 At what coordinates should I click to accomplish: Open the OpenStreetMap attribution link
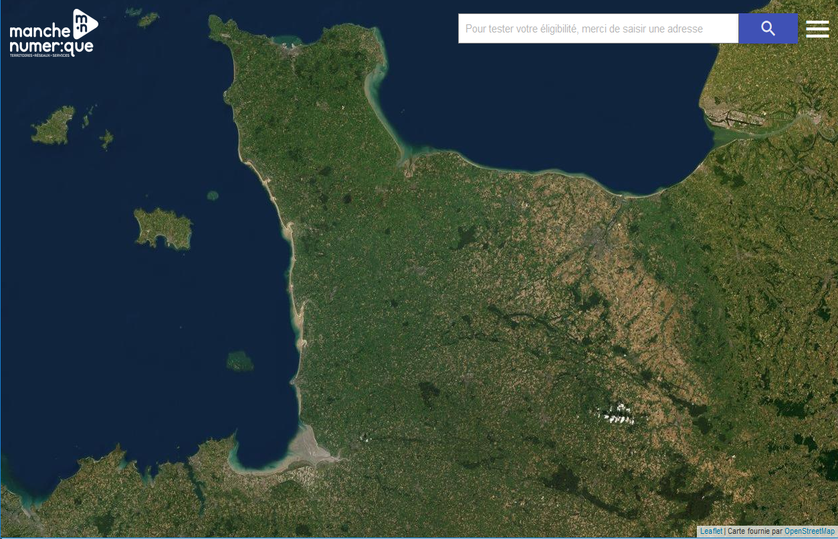[x=809, y=531]
